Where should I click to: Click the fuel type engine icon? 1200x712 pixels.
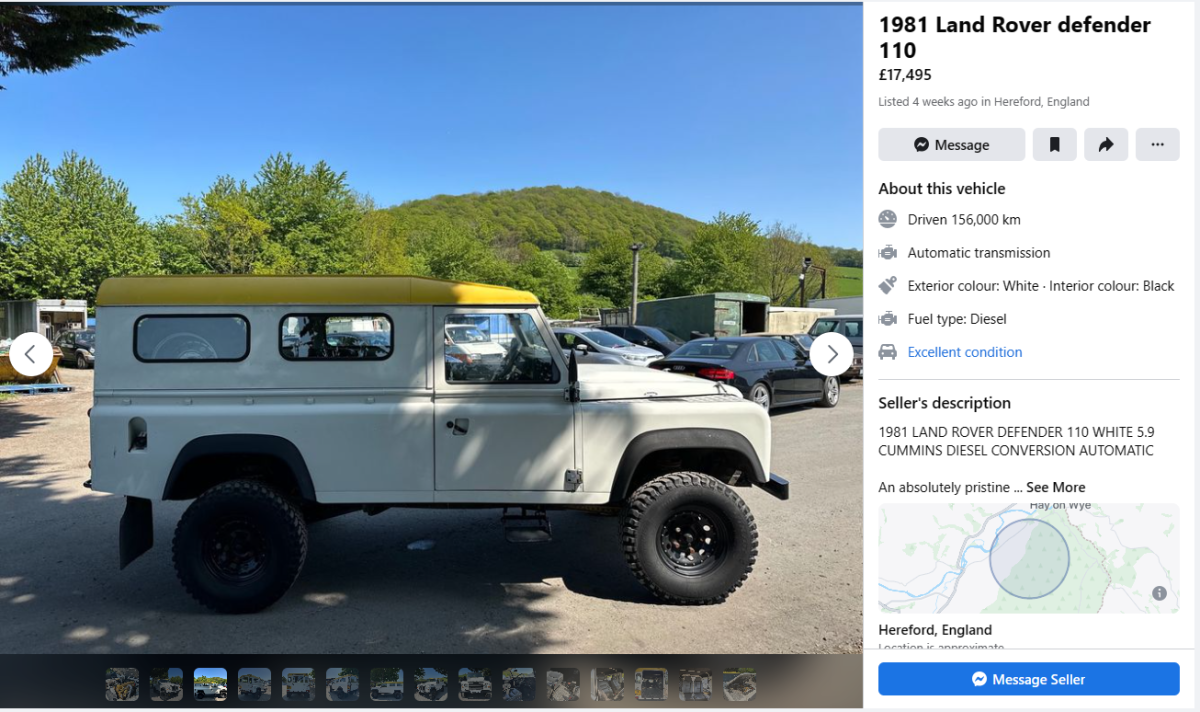(x=888, y=319)
